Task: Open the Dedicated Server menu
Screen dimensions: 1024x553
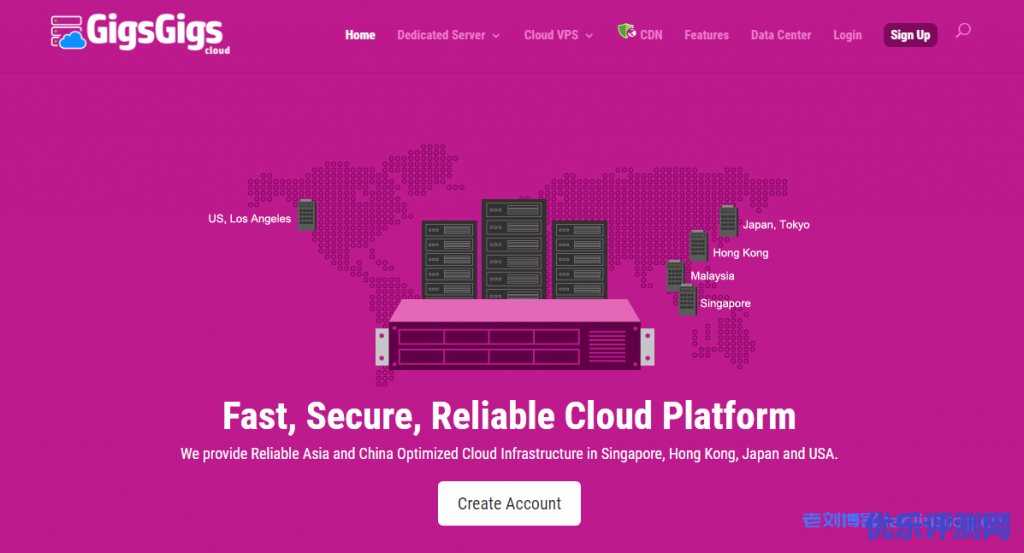Action: tap(441, 35)
